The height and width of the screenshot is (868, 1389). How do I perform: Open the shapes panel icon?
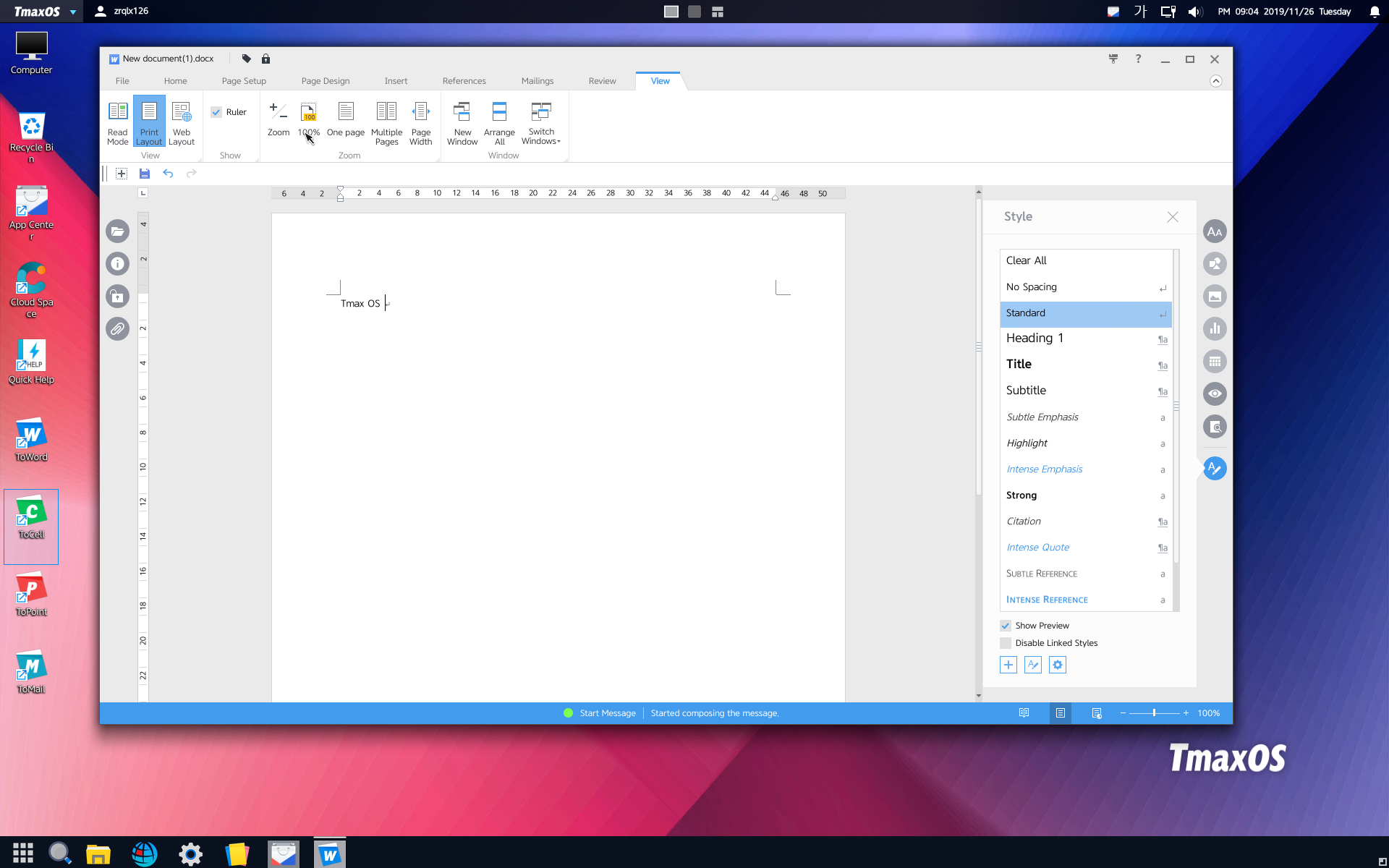1215,264
